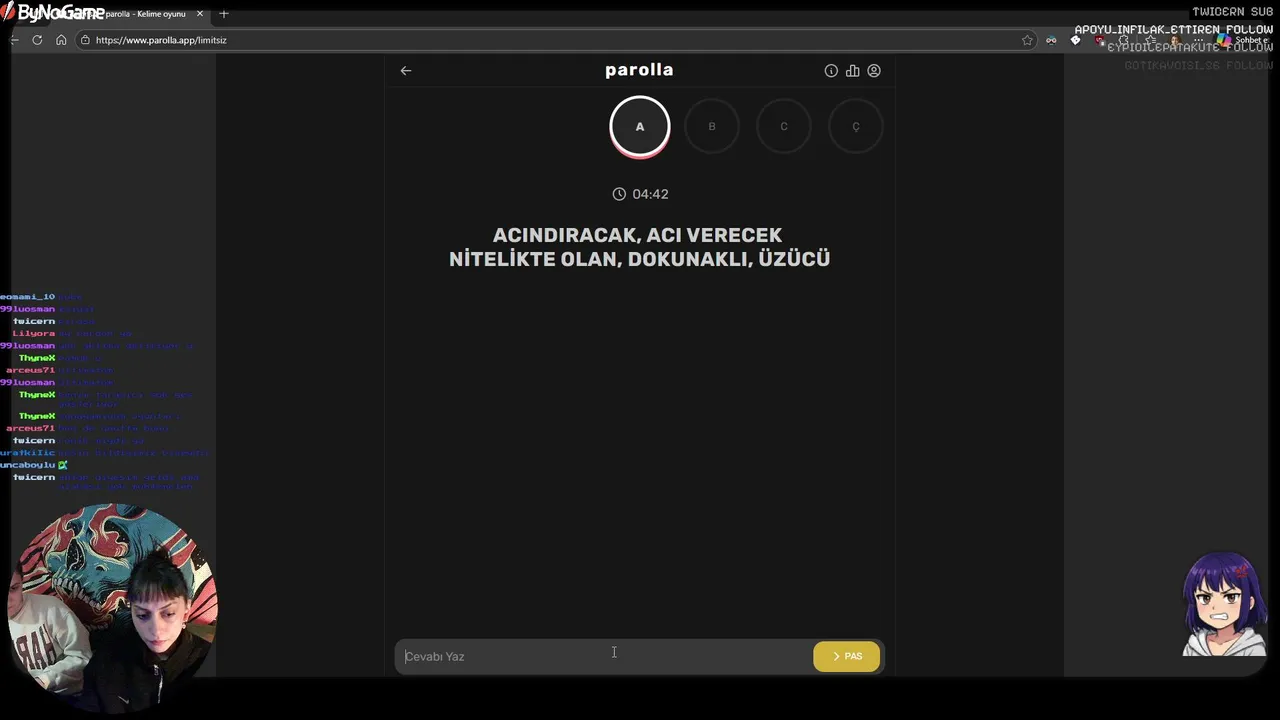
Task: Click the 04:42 timer display
Action: pos(650,194)
